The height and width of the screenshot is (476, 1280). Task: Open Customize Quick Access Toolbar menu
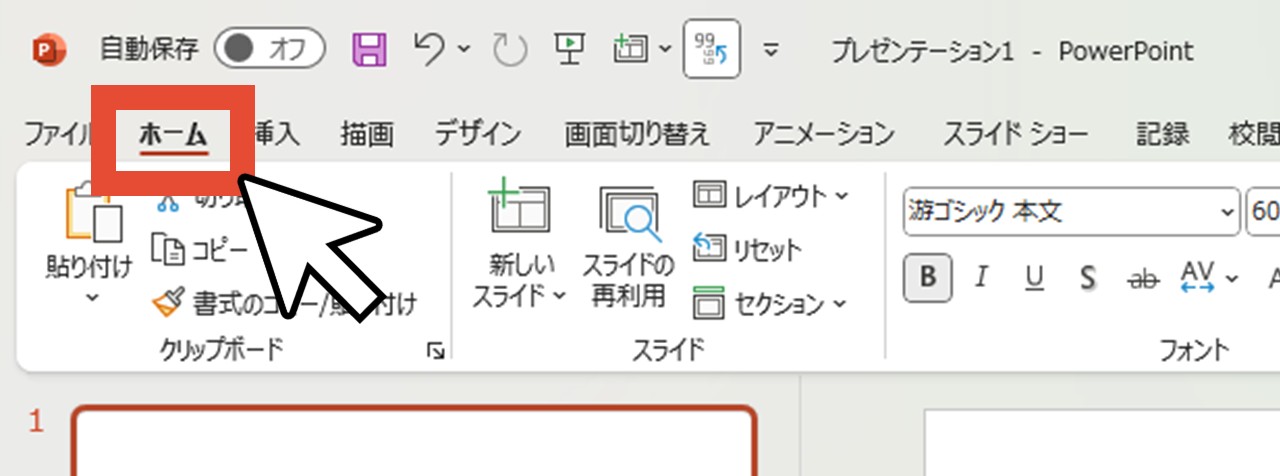click(771, 50)
